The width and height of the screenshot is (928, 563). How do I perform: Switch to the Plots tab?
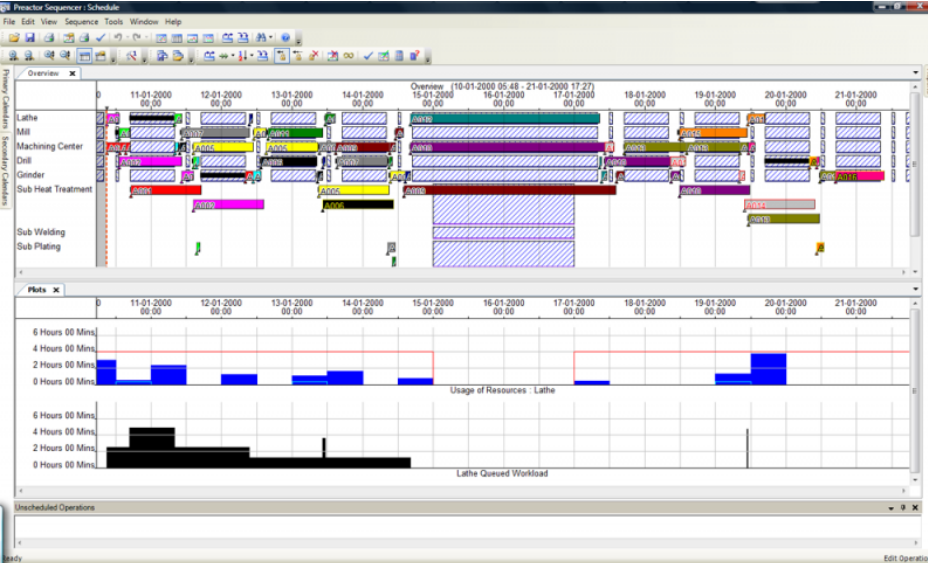[37, 290]
